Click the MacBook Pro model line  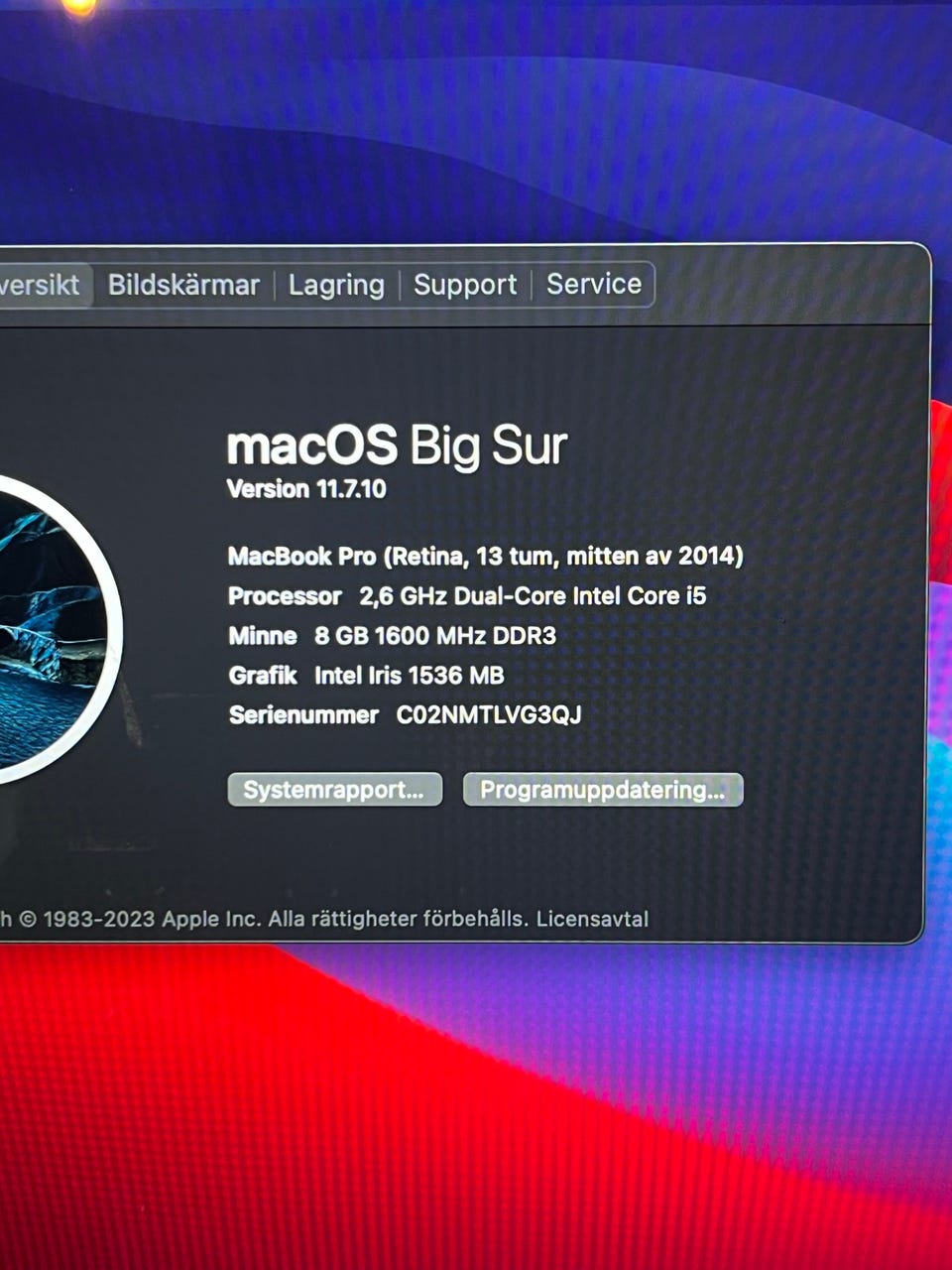pyautogui.click(x=486, y=556)
